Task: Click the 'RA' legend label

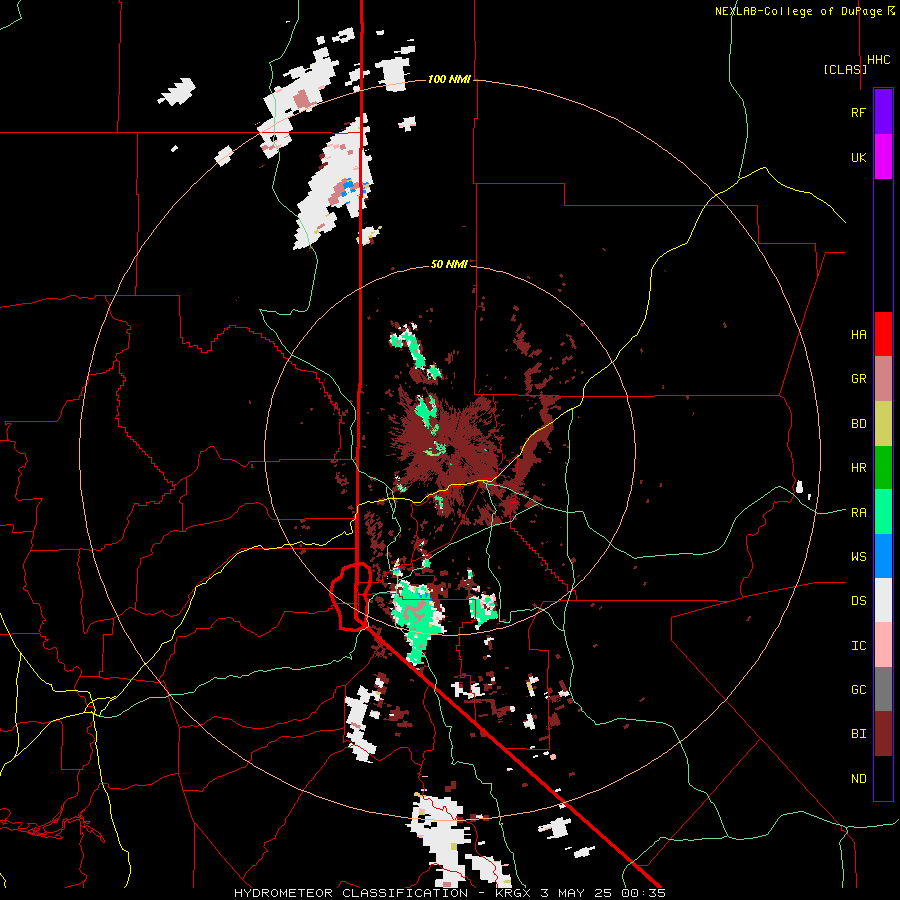Action: [x=858, y=513]
